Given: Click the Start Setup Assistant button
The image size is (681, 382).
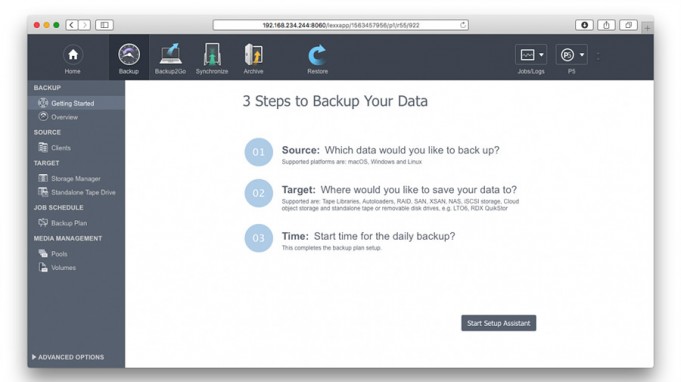Looking at the screenshot, I should (499, 323).
